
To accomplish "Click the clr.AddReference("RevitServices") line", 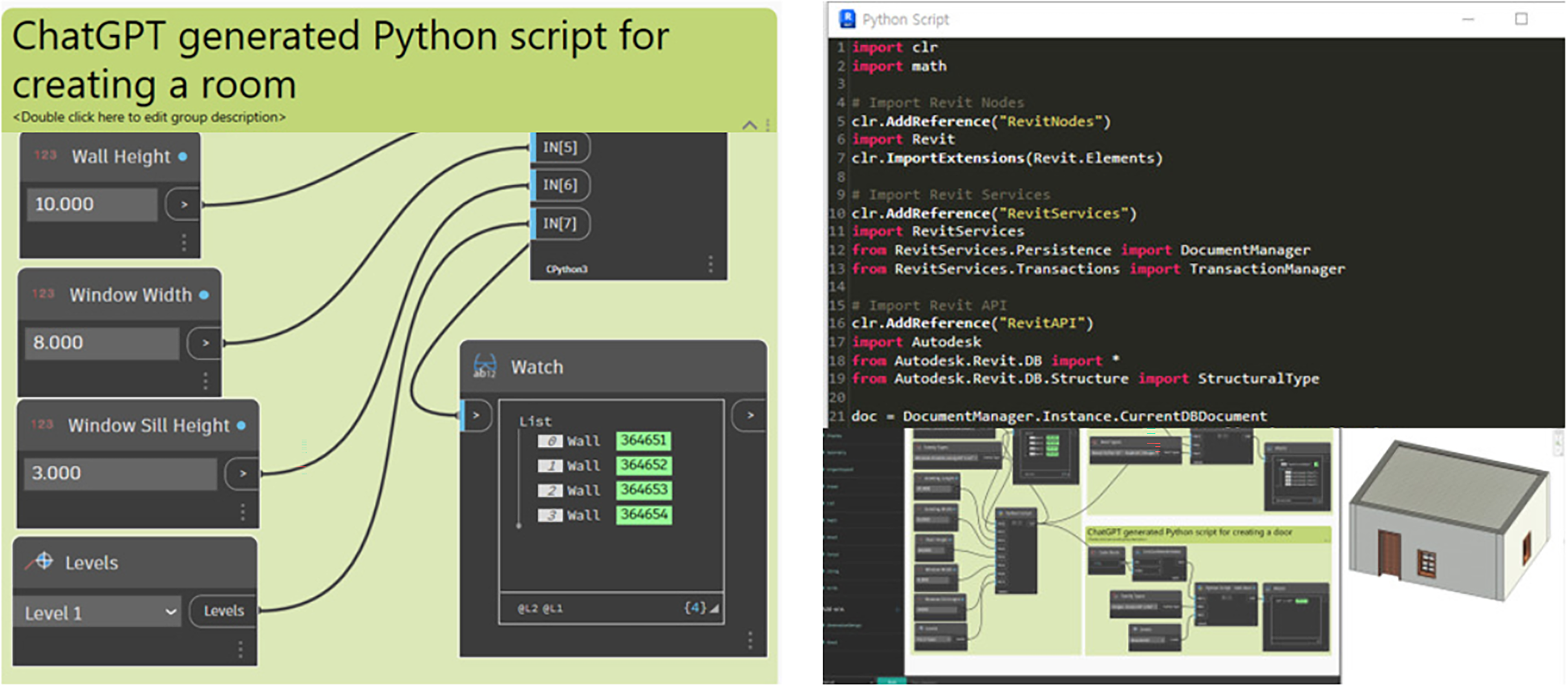I will click(x=994, y=213).
